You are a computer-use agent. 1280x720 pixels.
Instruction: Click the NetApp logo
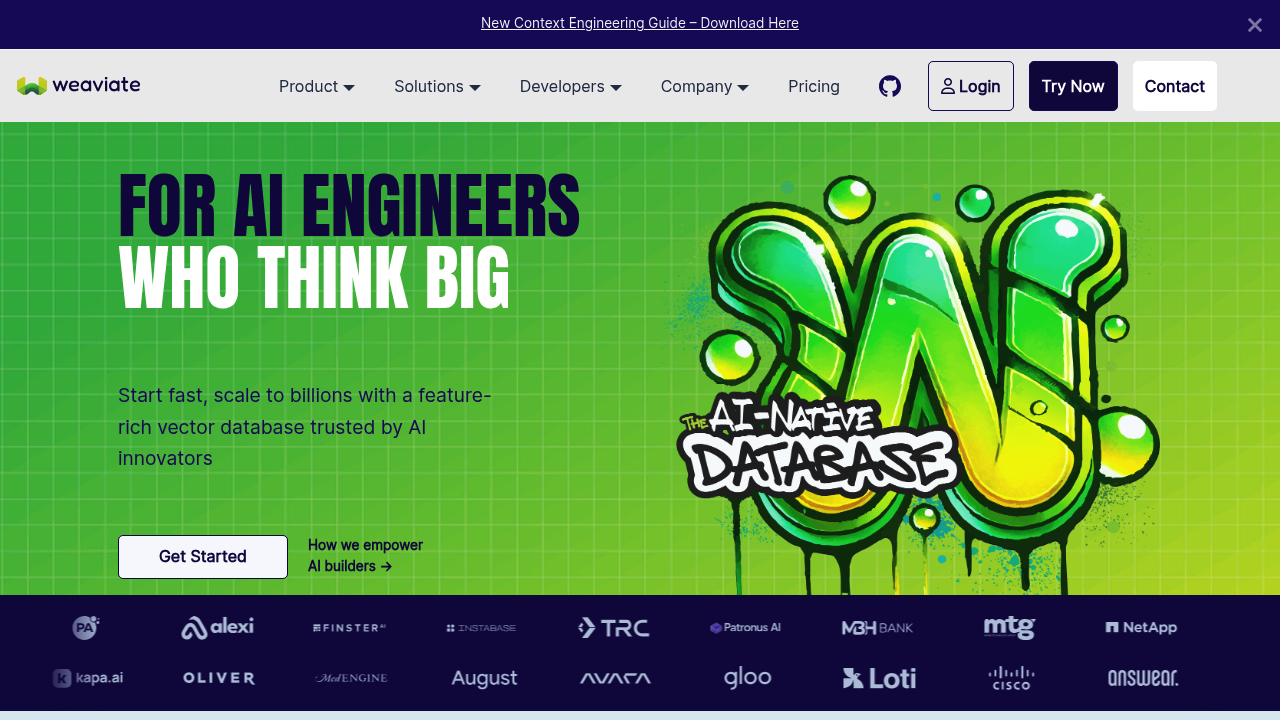click(1141, 627)
